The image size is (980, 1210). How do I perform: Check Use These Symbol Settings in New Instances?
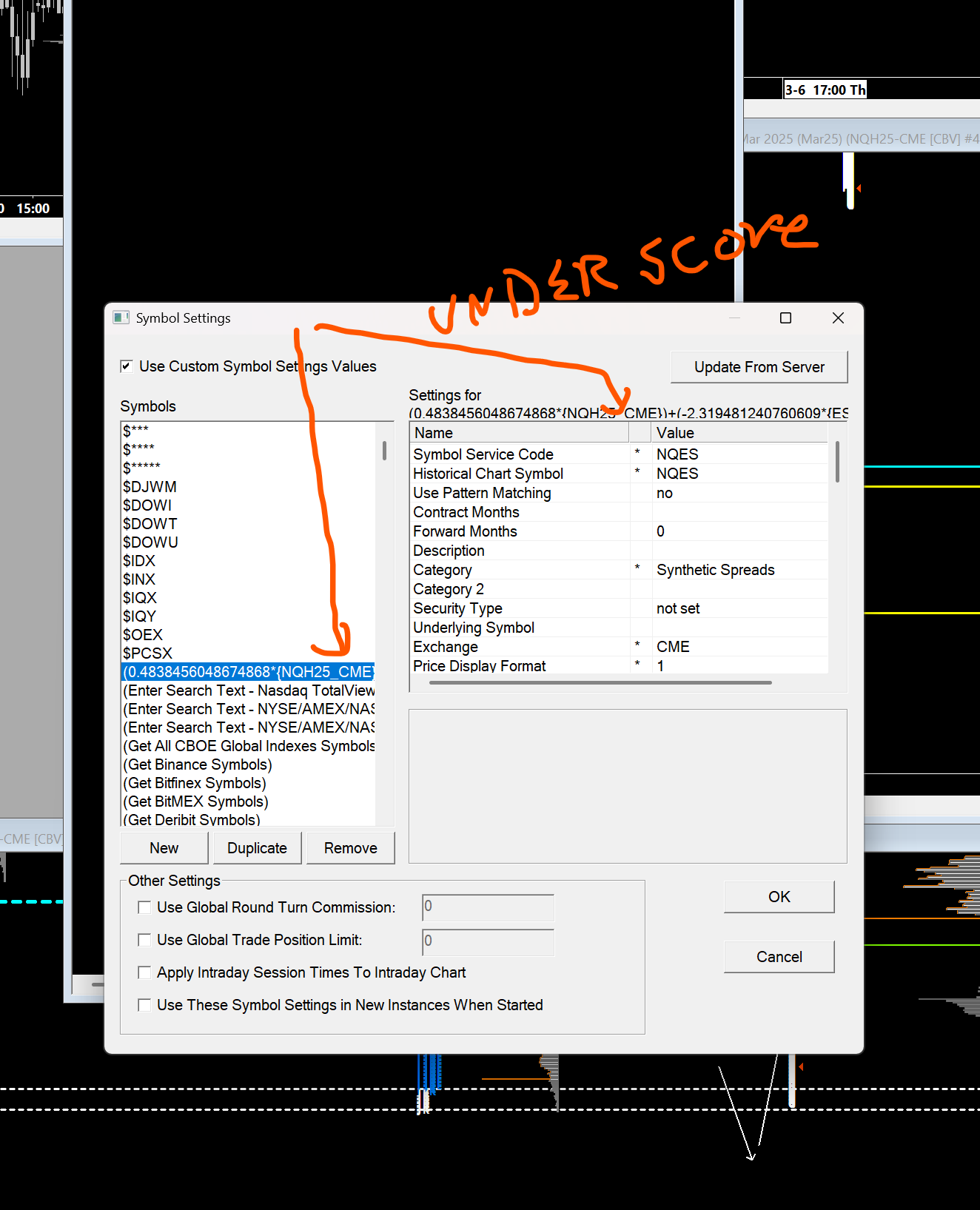(144, 1005)
